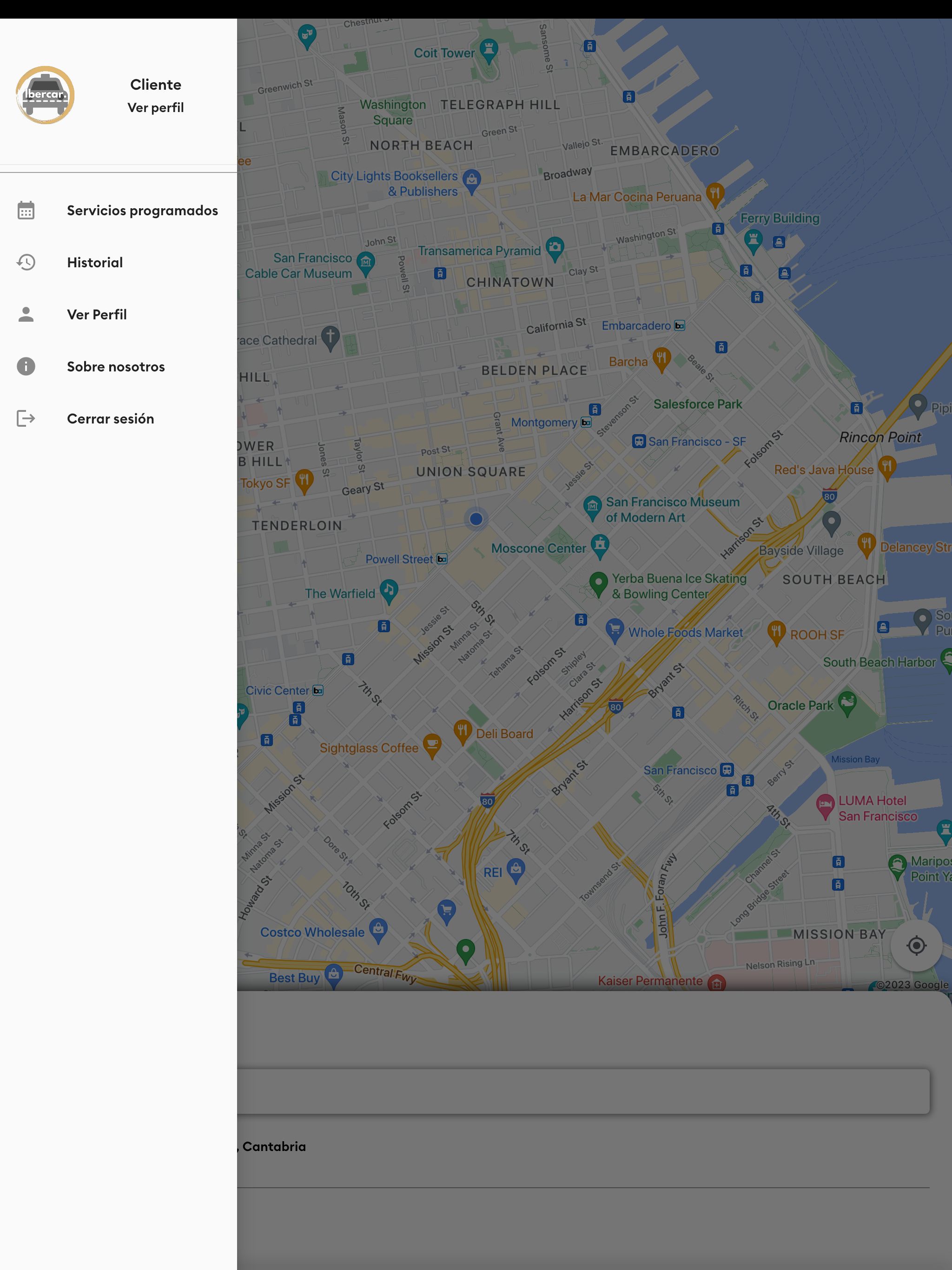Click the Transamerica Pyramid camera pin

(x=555, y=249)
